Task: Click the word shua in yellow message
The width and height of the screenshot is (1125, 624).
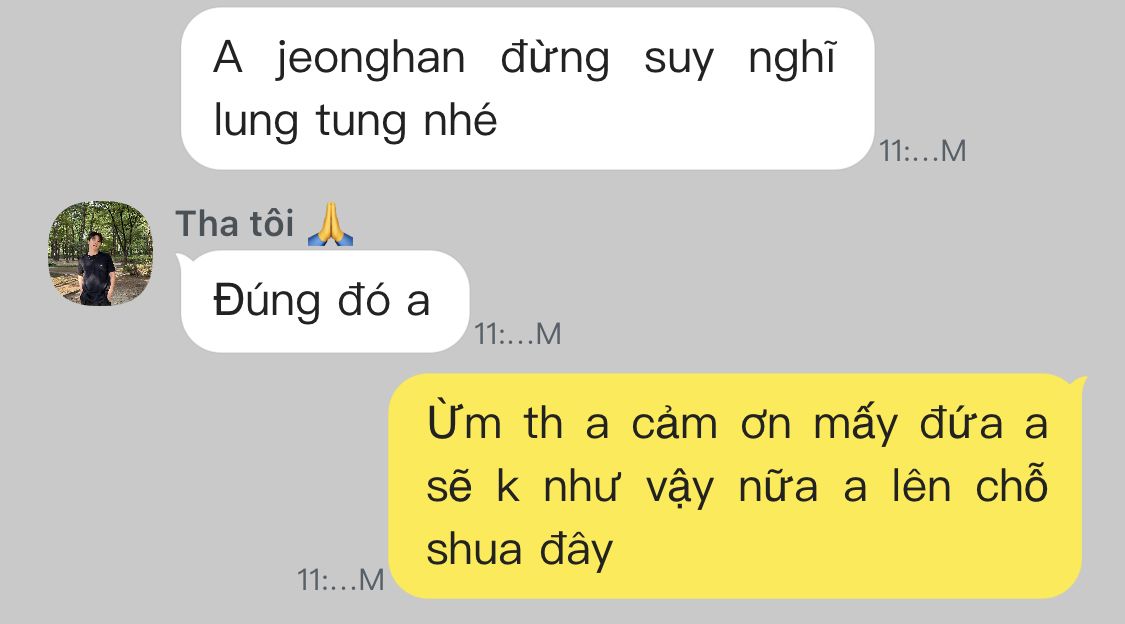Action: pyautogui.click(x=474, y=550)
